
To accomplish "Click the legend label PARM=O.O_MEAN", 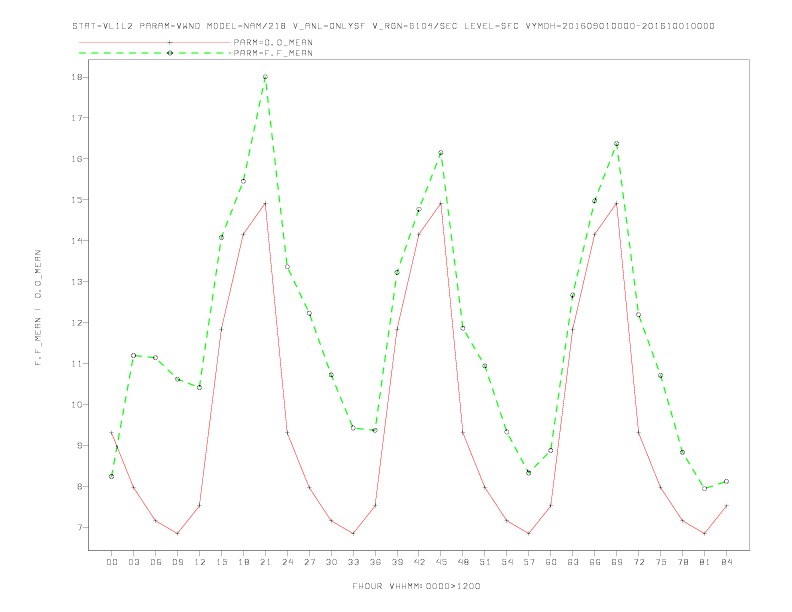I will click(273, 42).
